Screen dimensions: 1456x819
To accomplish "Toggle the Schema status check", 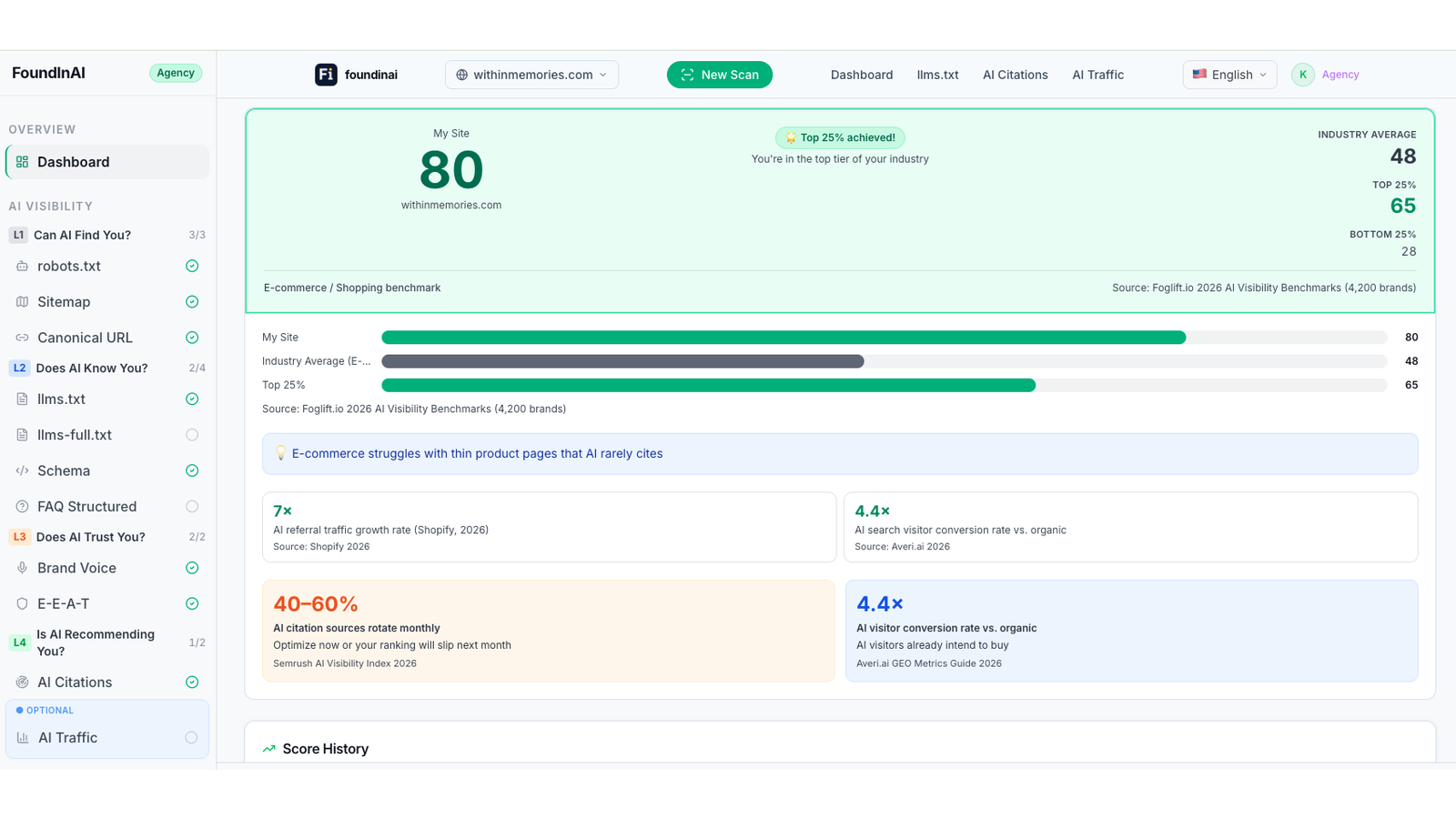I will (x=192, y=470).
